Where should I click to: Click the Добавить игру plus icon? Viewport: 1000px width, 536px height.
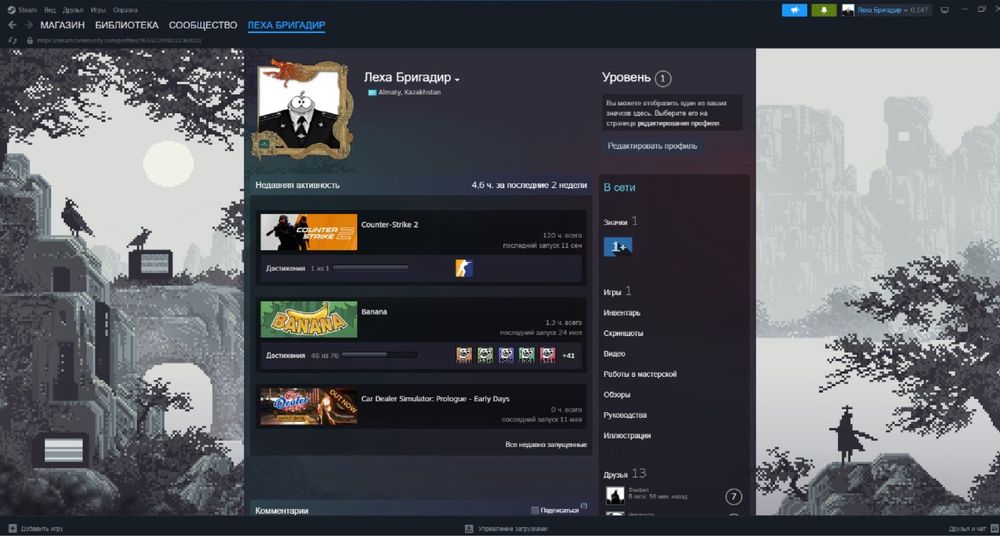(12, 529)
